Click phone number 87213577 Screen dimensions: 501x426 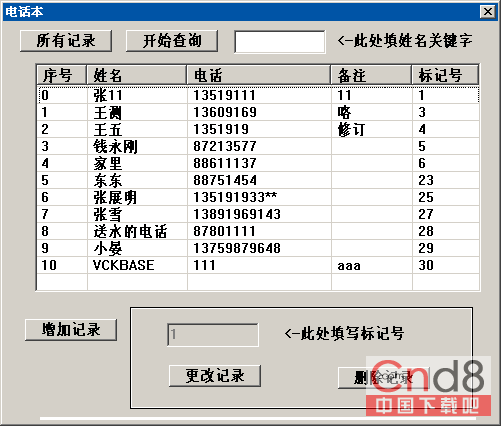pos(225,146)
